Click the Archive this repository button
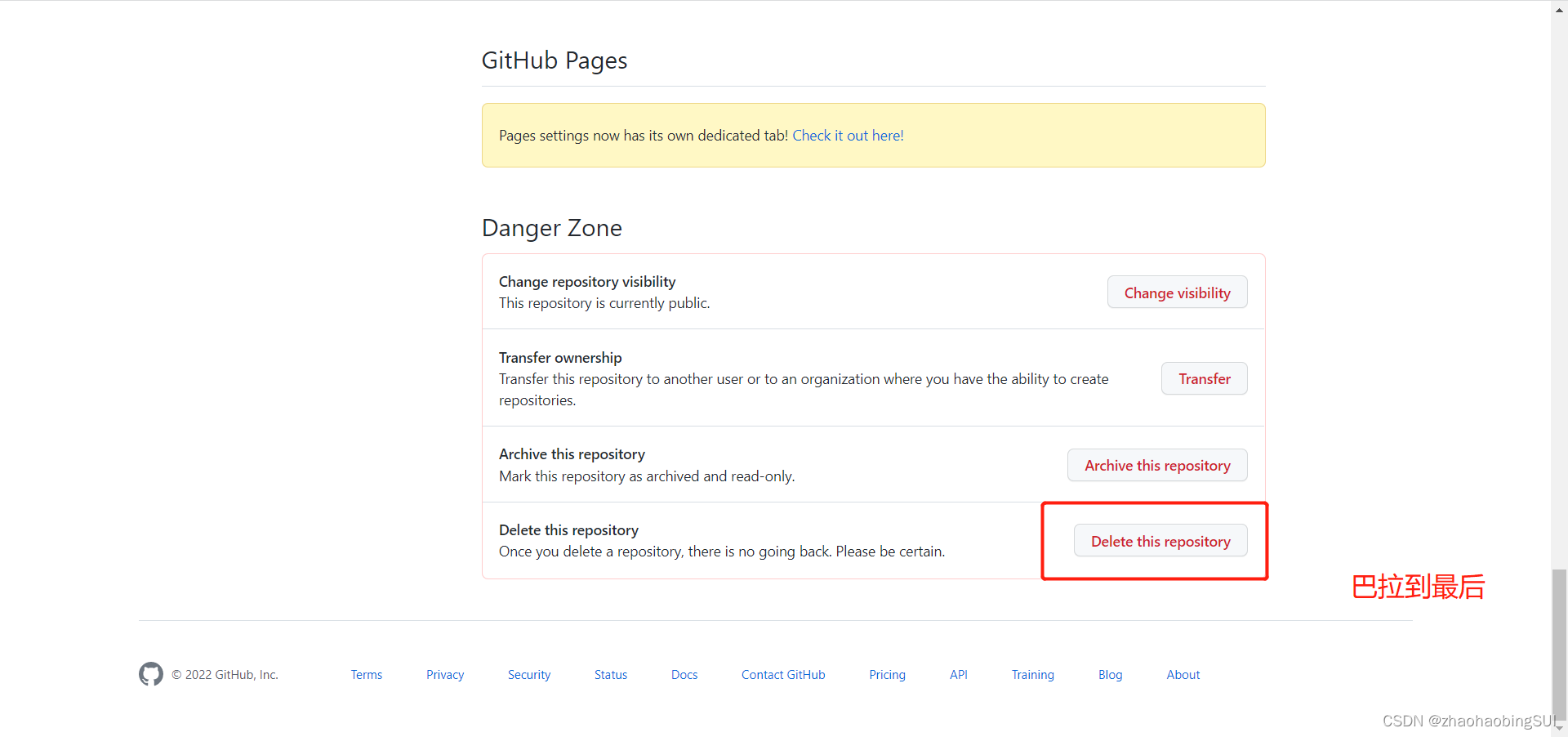Image resolution: width=1568 pixels, height=737 pixels. pos(1157,465)
